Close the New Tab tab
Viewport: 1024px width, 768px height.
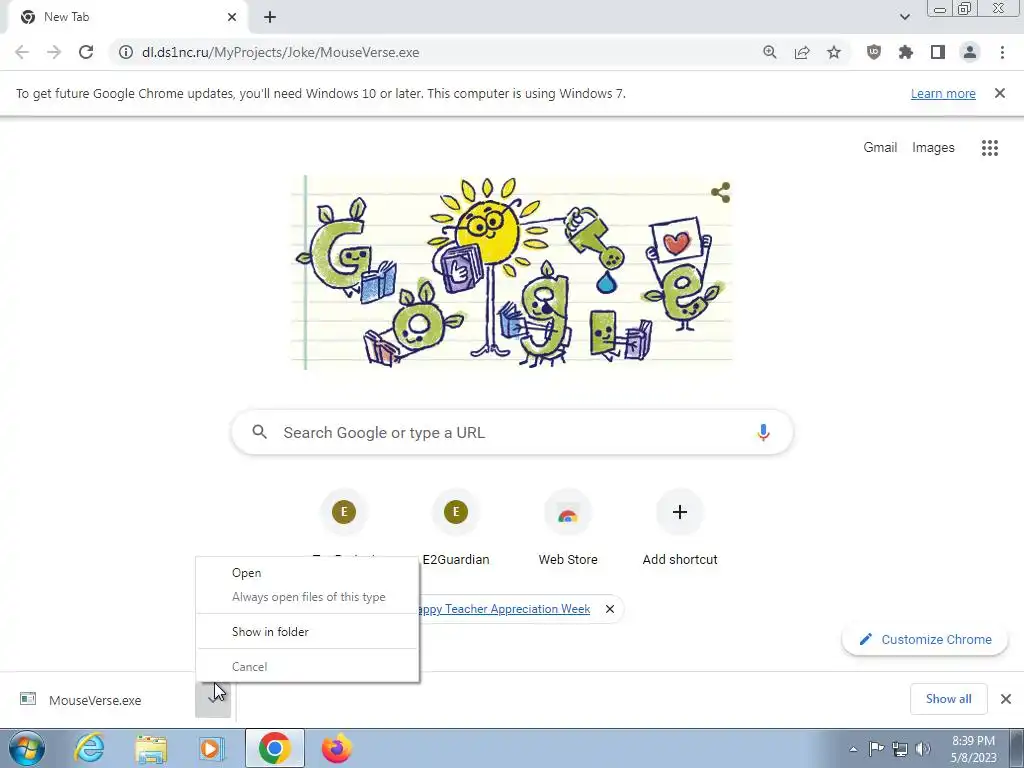coord(232,17)
